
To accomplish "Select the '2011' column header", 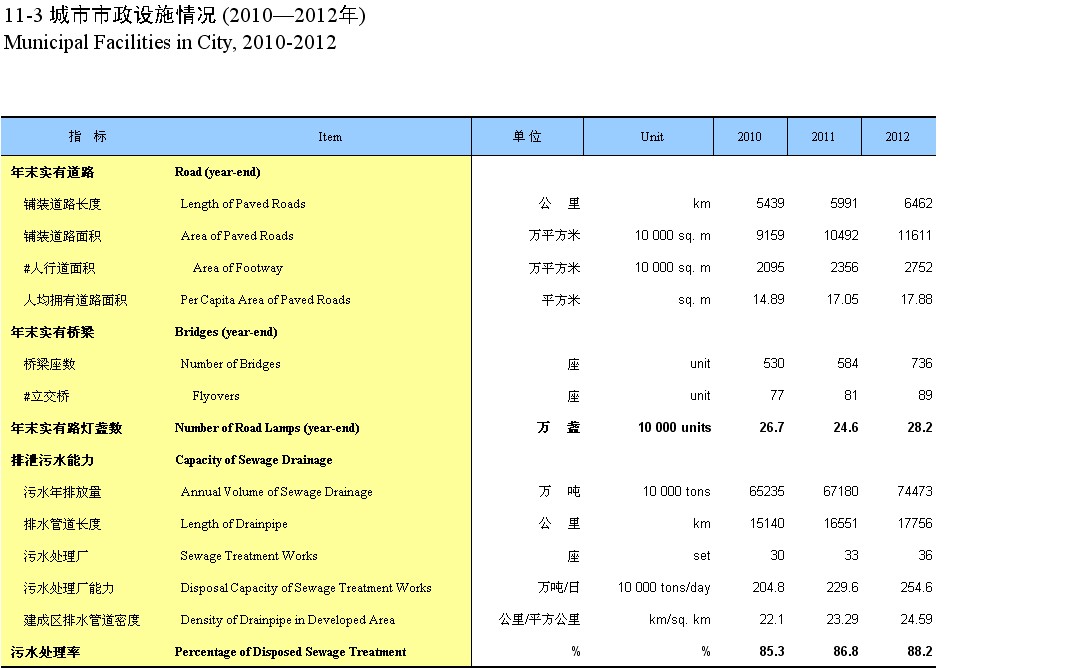I will 823,136.
